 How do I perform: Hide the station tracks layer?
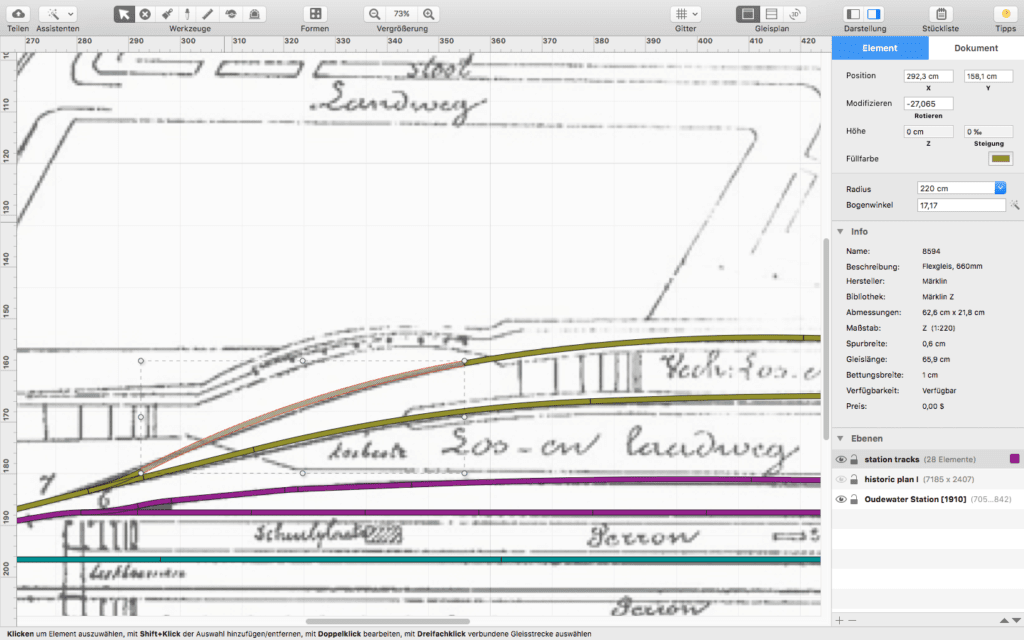point(841,459)
